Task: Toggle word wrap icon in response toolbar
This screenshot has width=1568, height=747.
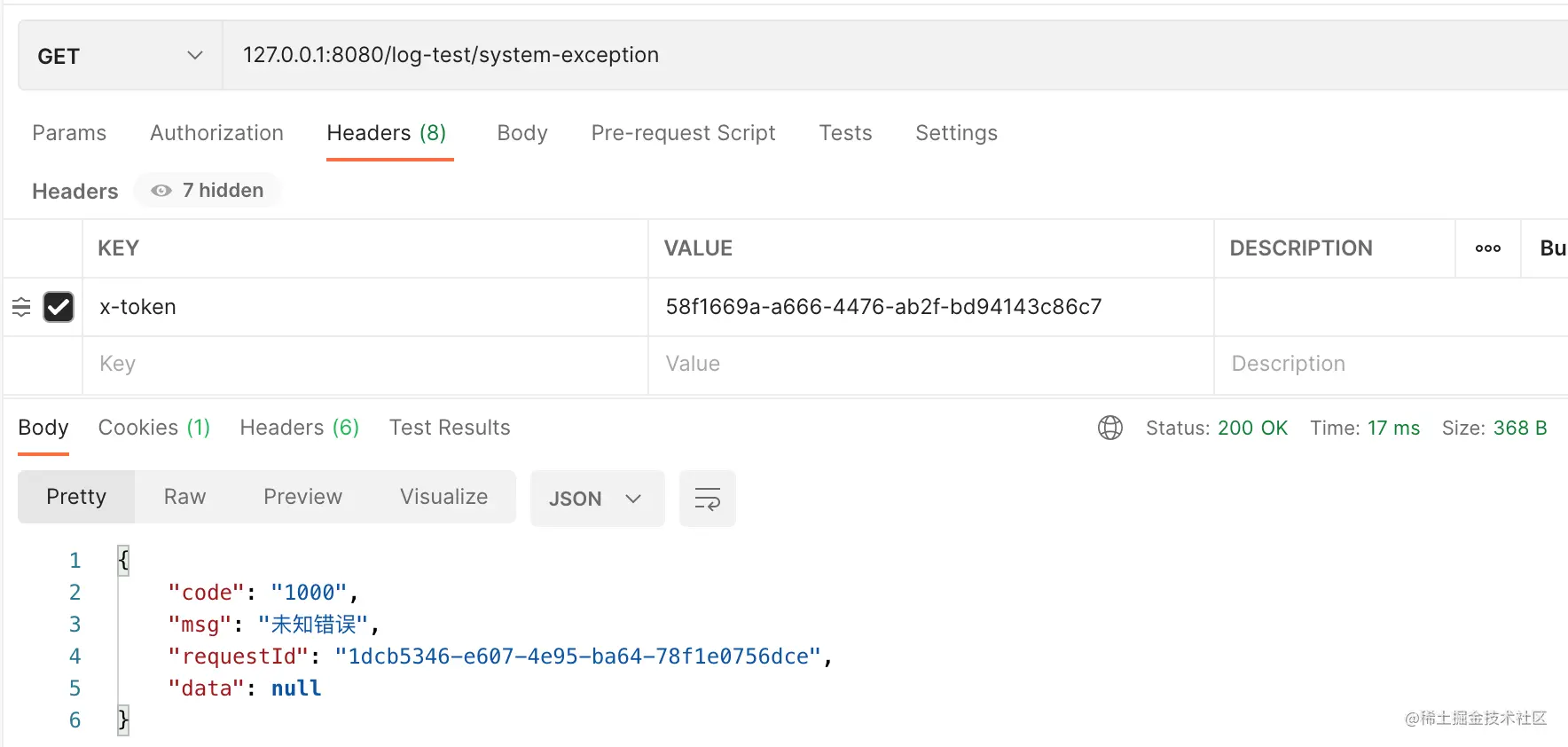Action: pyautogui.click(x=707, y=499)
